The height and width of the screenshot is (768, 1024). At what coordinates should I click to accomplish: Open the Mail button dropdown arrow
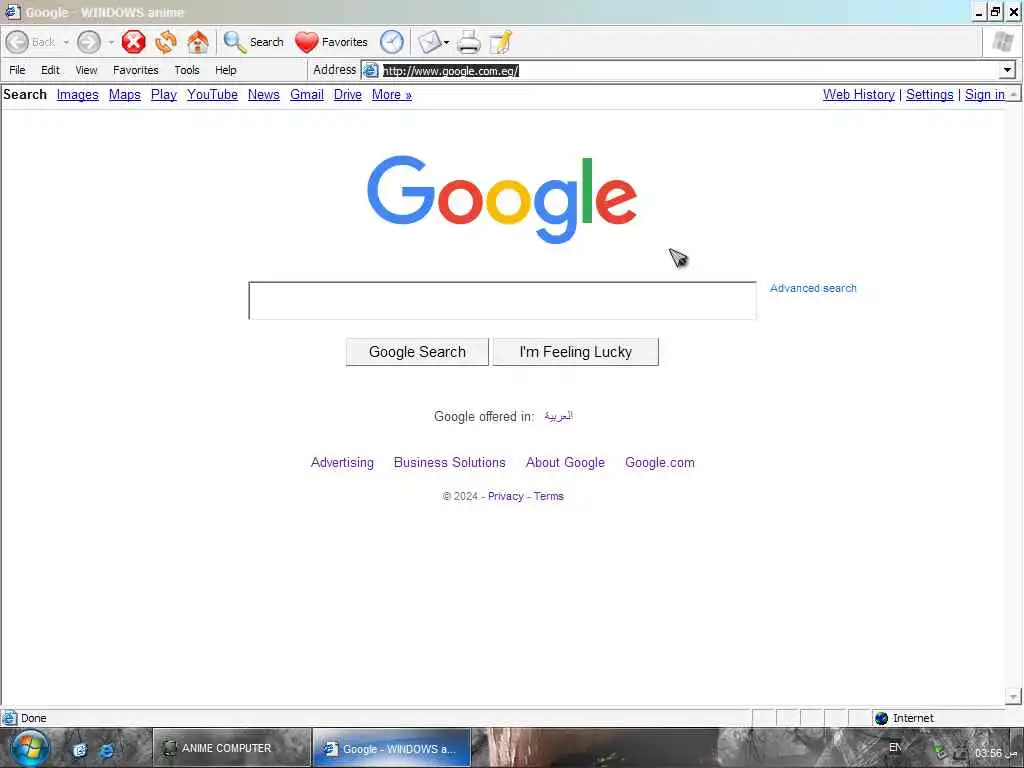pos(447,42)
